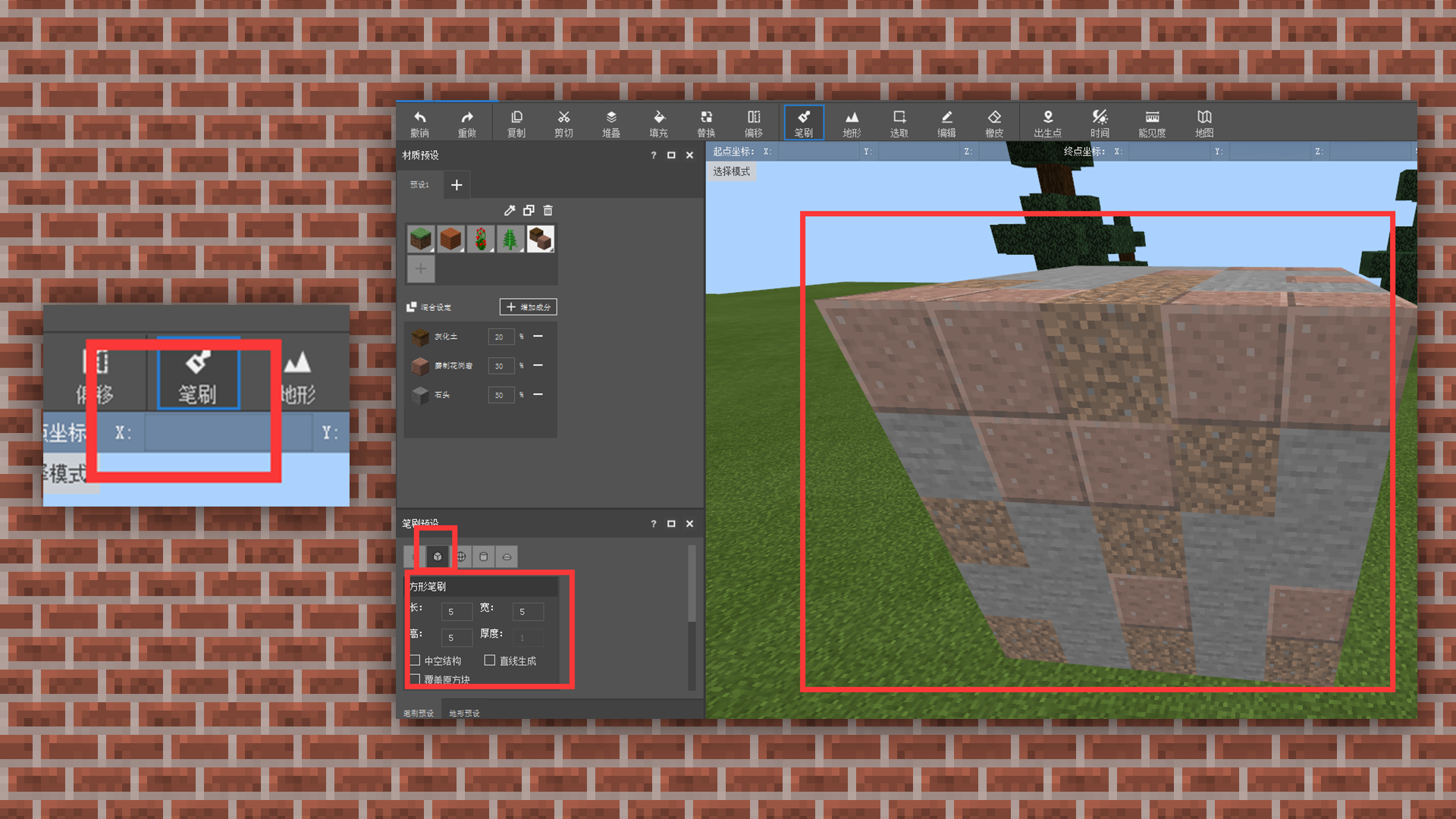Edit the 灰化土 percentage field showing 20
The image size is (1456, 819).
tap(501, 337)
